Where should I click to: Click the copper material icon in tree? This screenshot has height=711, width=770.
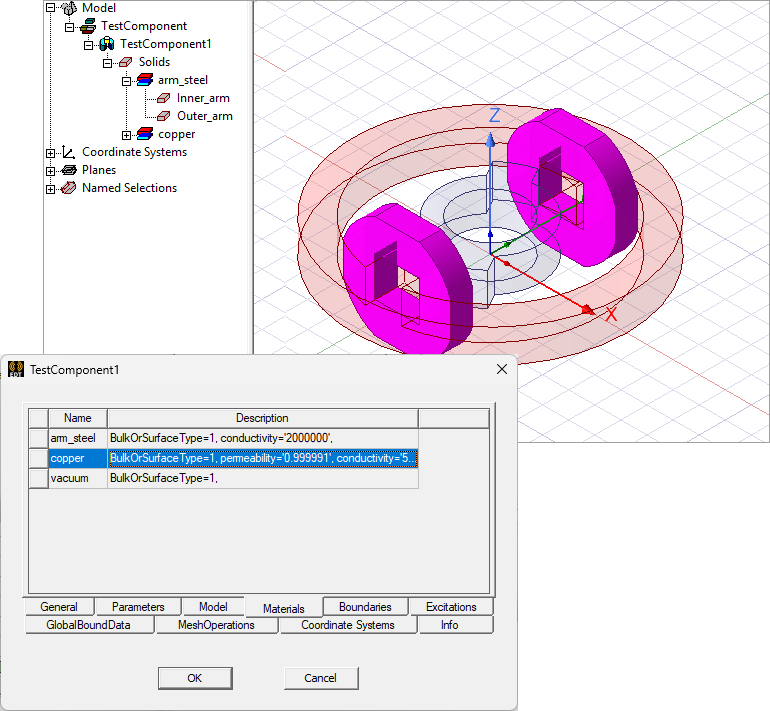click(145, 134)
